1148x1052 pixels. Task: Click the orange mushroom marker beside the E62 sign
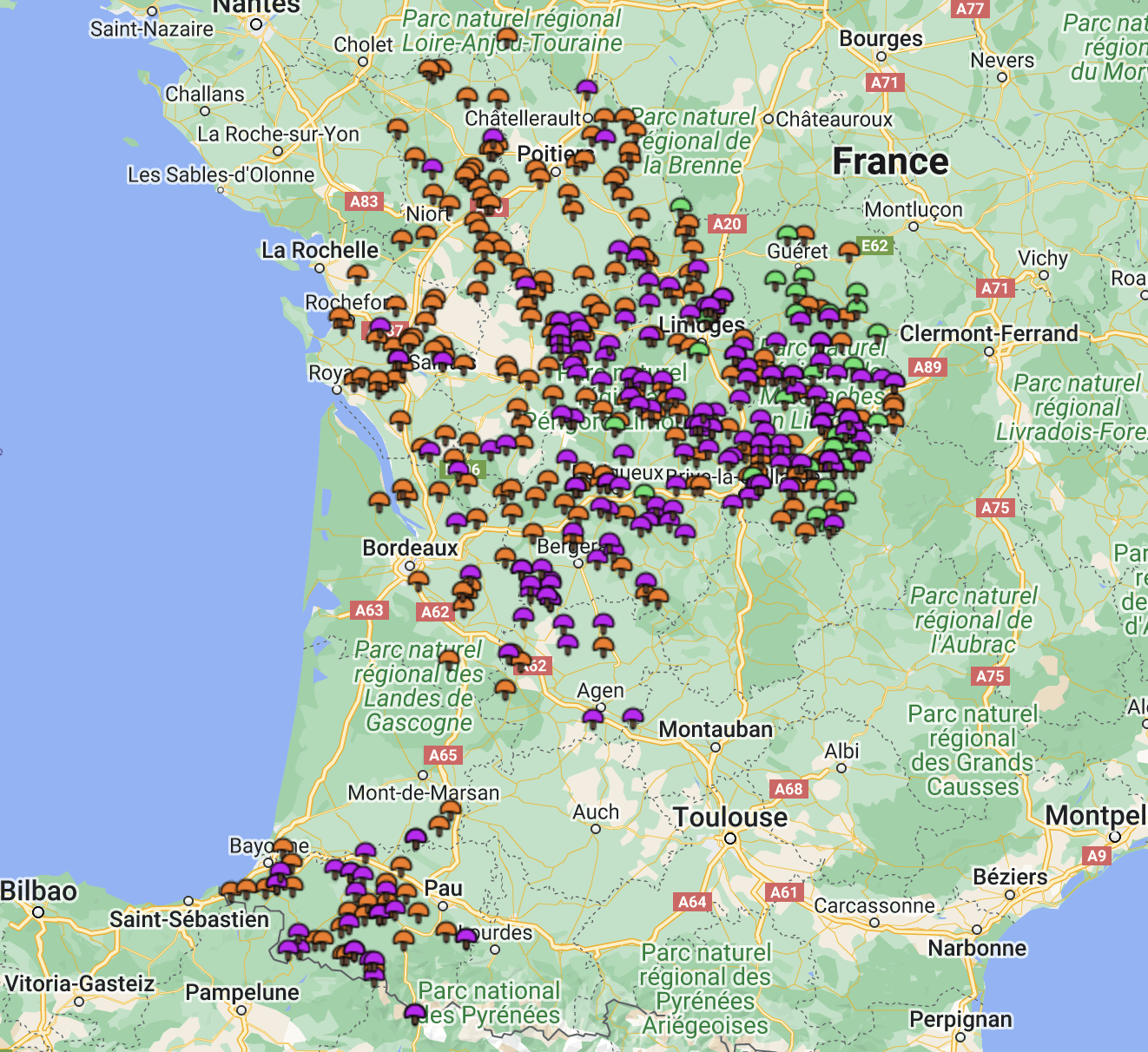[849, 252]
